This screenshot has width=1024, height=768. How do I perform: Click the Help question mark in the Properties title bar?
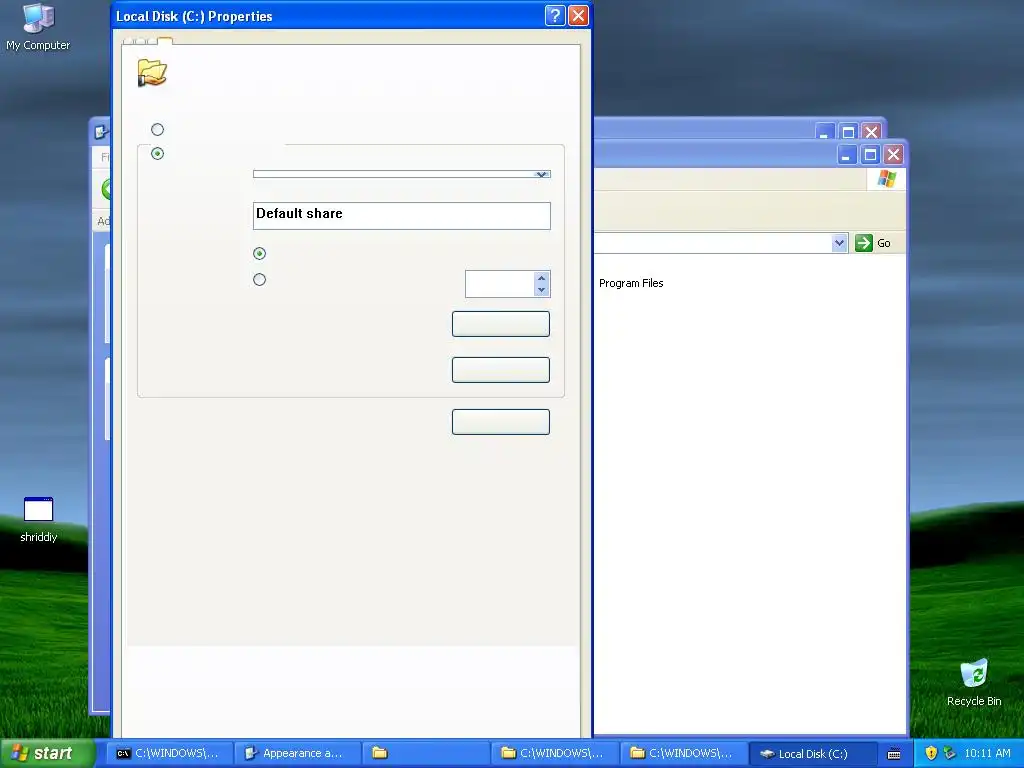coord(554,16)
